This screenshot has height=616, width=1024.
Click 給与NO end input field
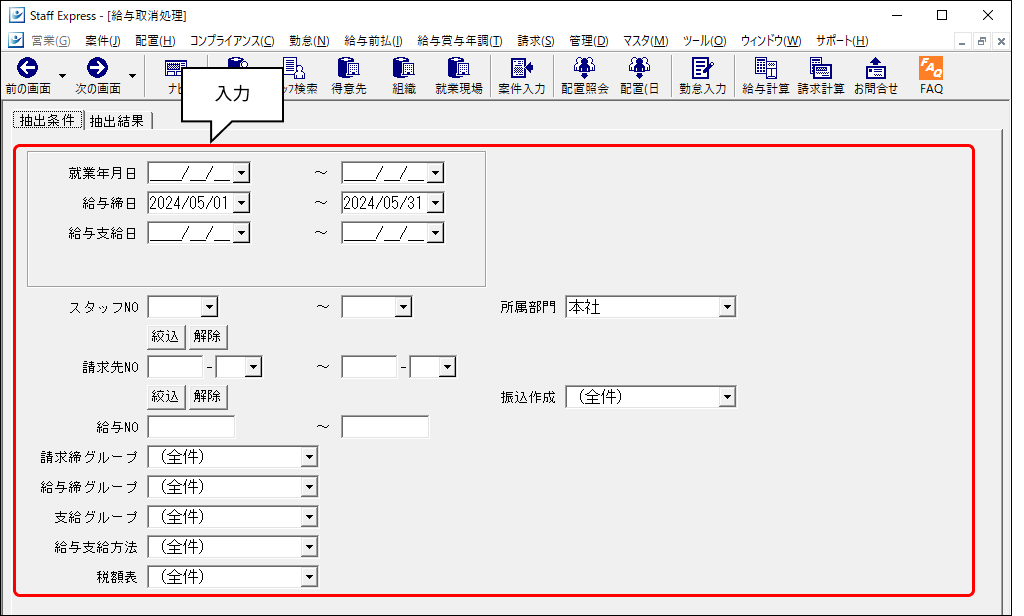[385, 427]
